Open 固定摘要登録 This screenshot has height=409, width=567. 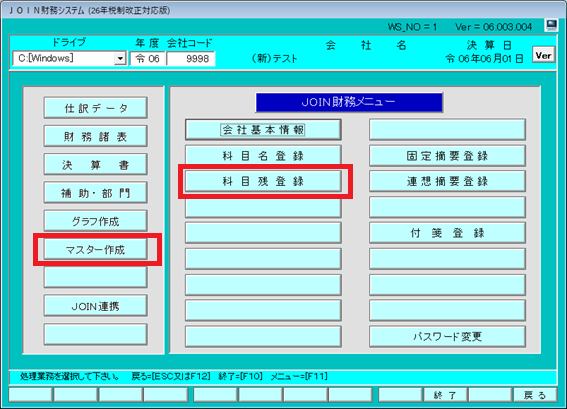447,155
